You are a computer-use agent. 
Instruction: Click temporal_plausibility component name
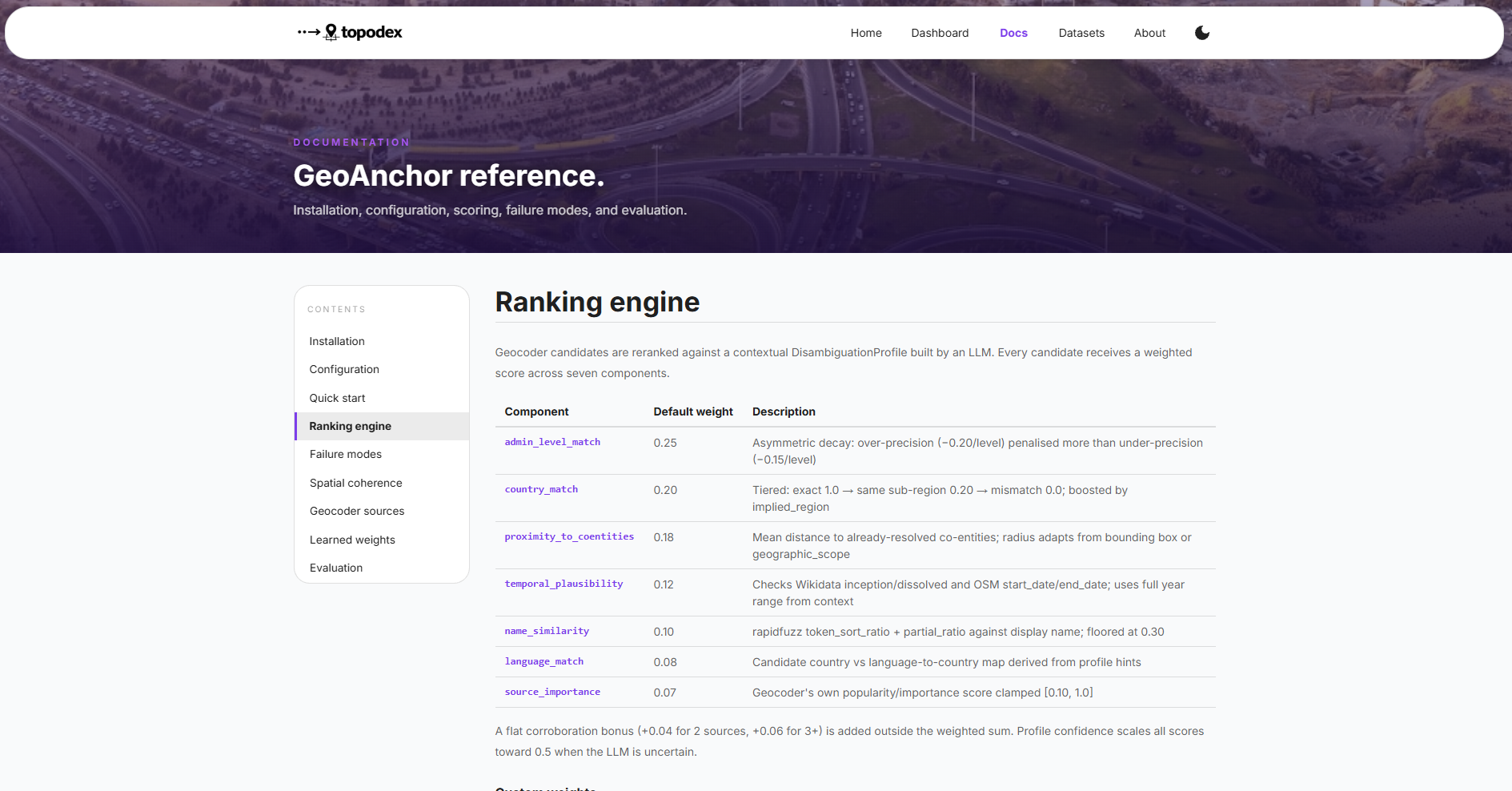point(563,584)
